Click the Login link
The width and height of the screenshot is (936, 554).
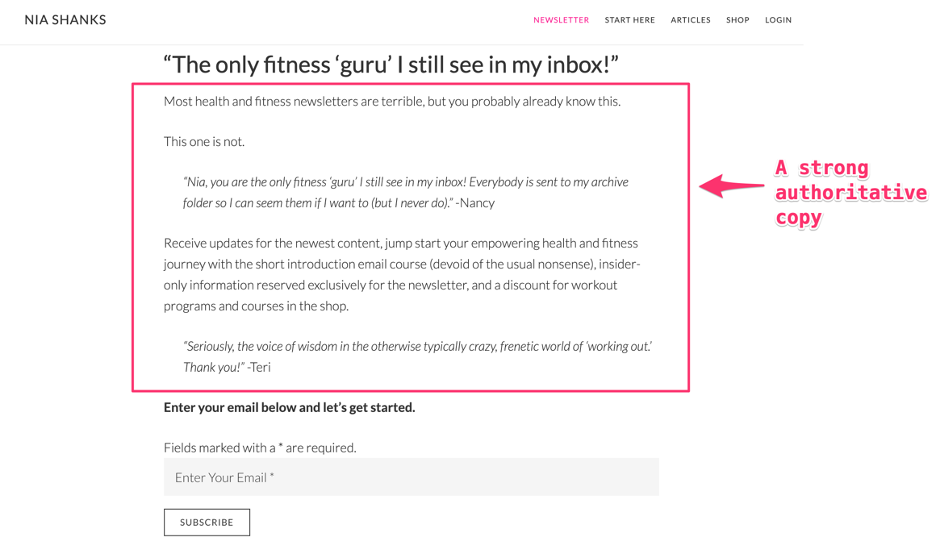tap(778, 20)
